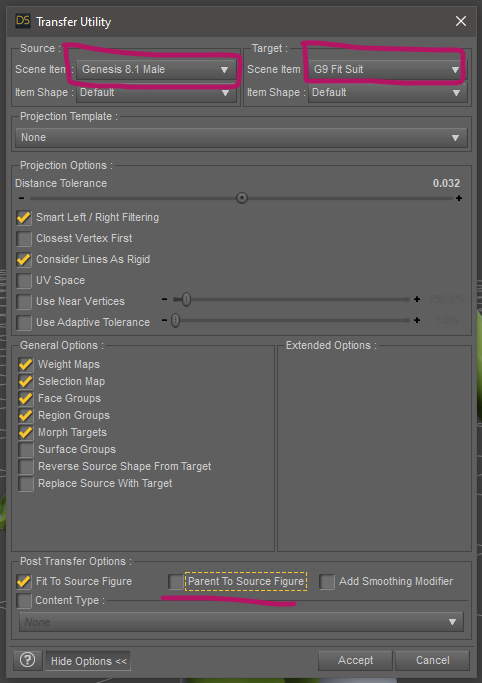The height and width of the screenshot is (683, 482).
Task: Open Source Item Shape dropdown
Action: click(156, 92)
